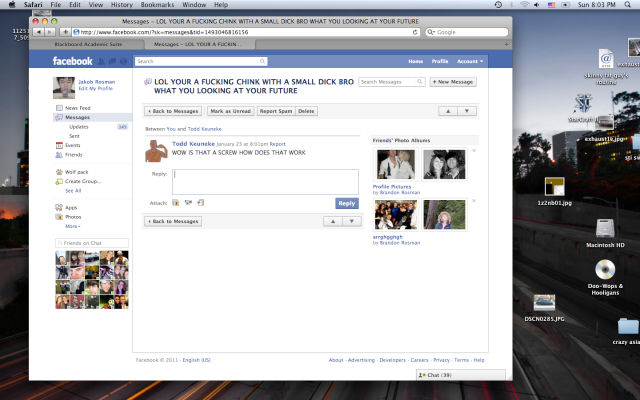Click the bottom down arrow below reply
The image size is (640, 400).
pyautogui.click(x=352, y=221)
